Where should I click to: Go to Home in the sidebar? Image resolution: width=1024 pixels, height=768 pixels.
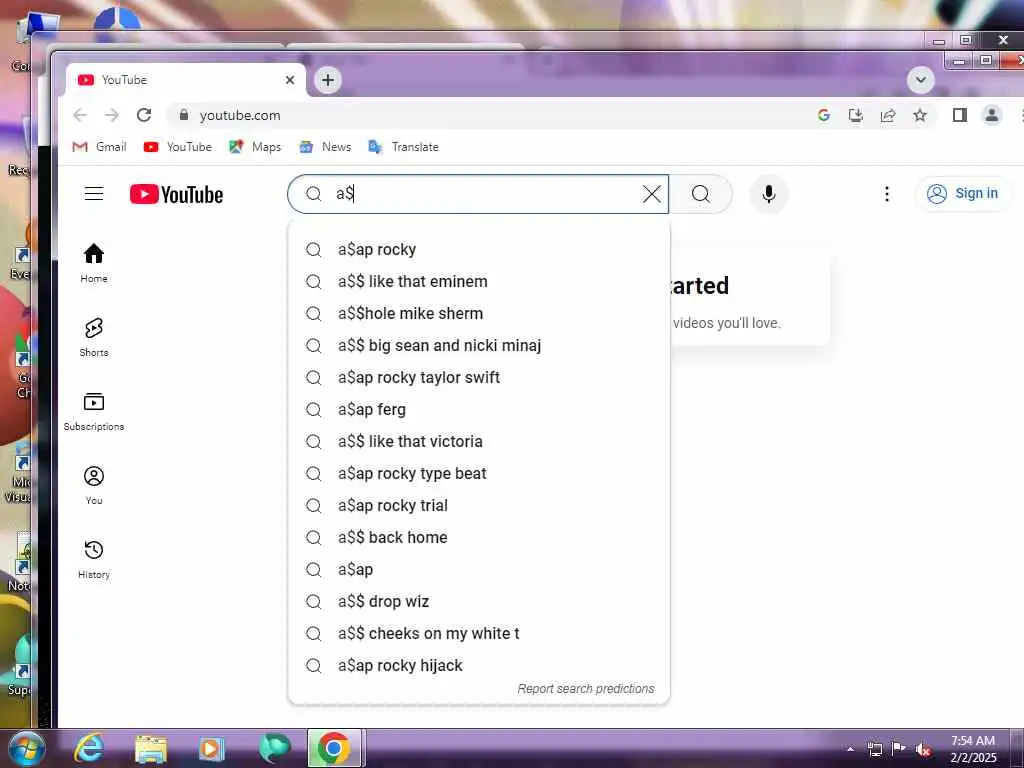[94, 263]
